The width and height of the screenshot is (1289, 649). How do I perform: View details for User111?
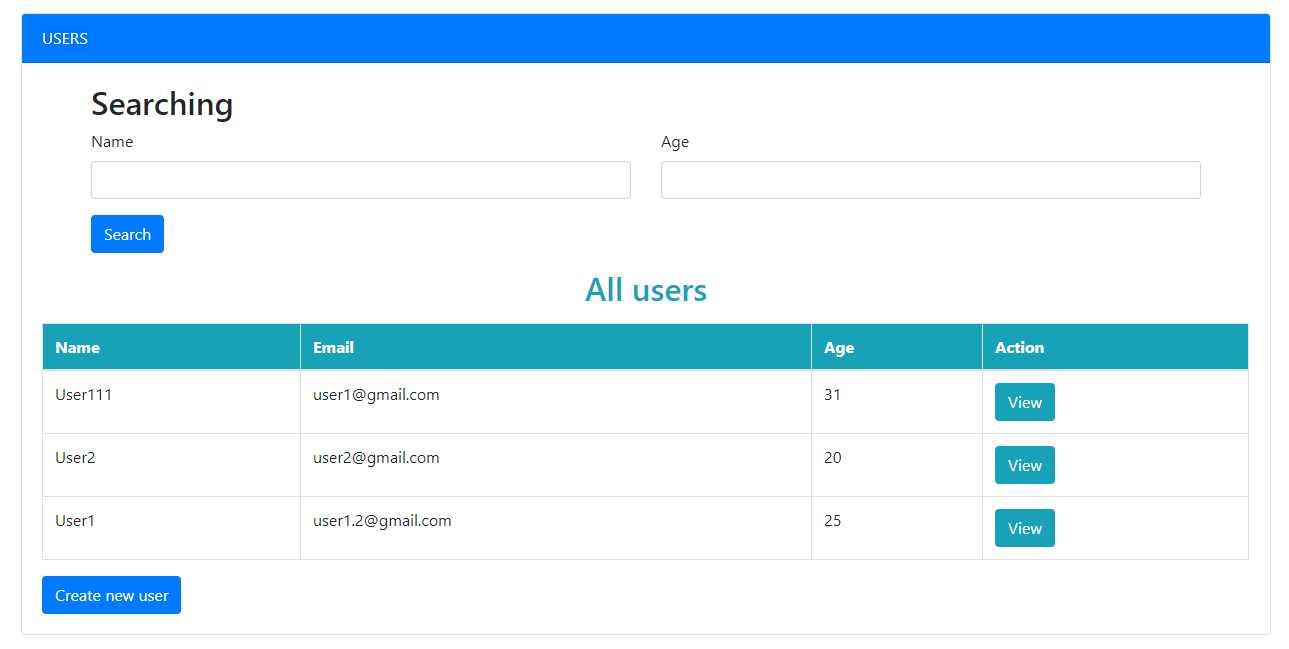[x=1024, y=402]
